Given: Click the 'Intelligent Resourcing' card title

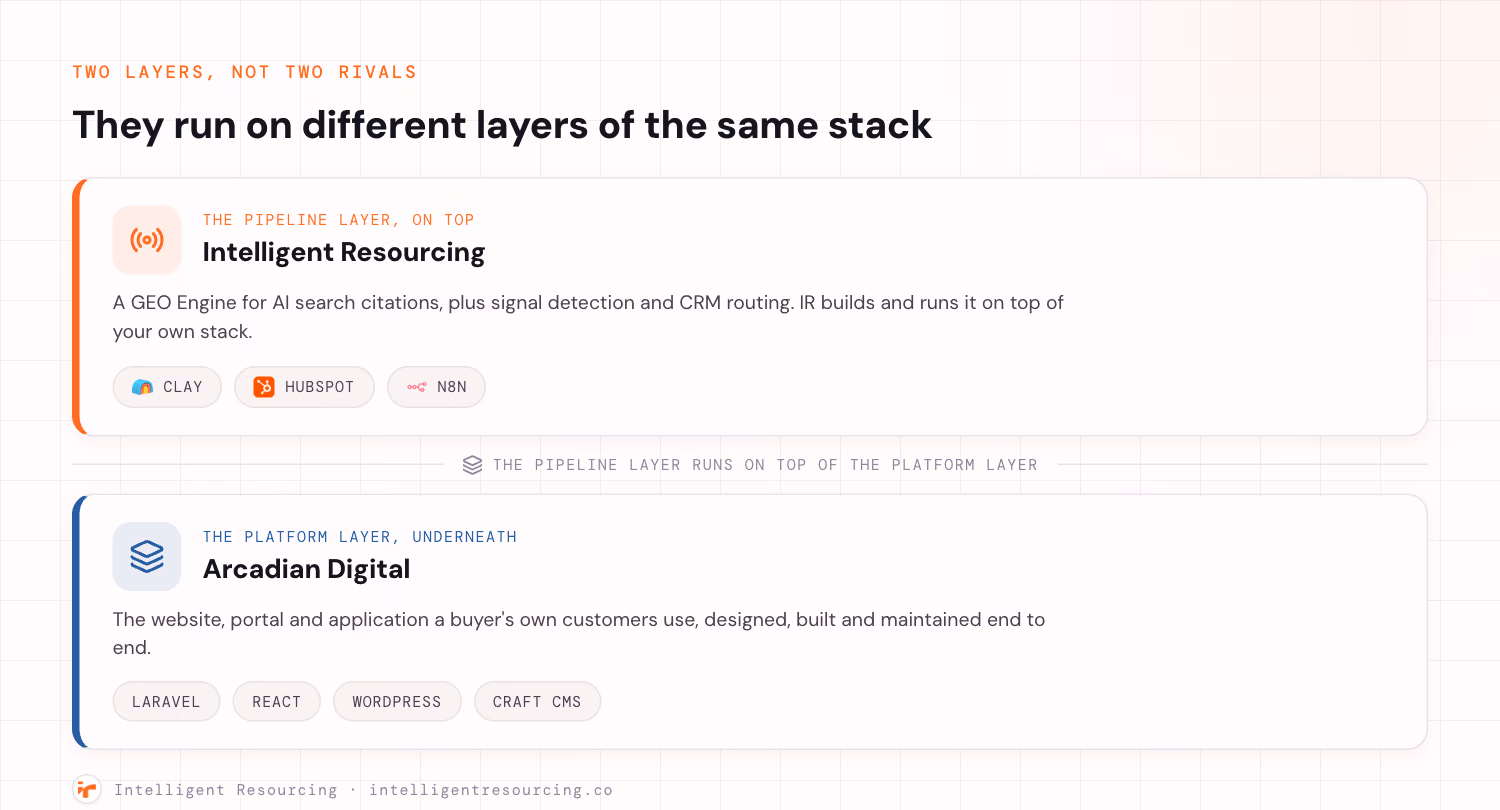Looking at the screenshot, I should pyautogui.click(x=344, y=252).
